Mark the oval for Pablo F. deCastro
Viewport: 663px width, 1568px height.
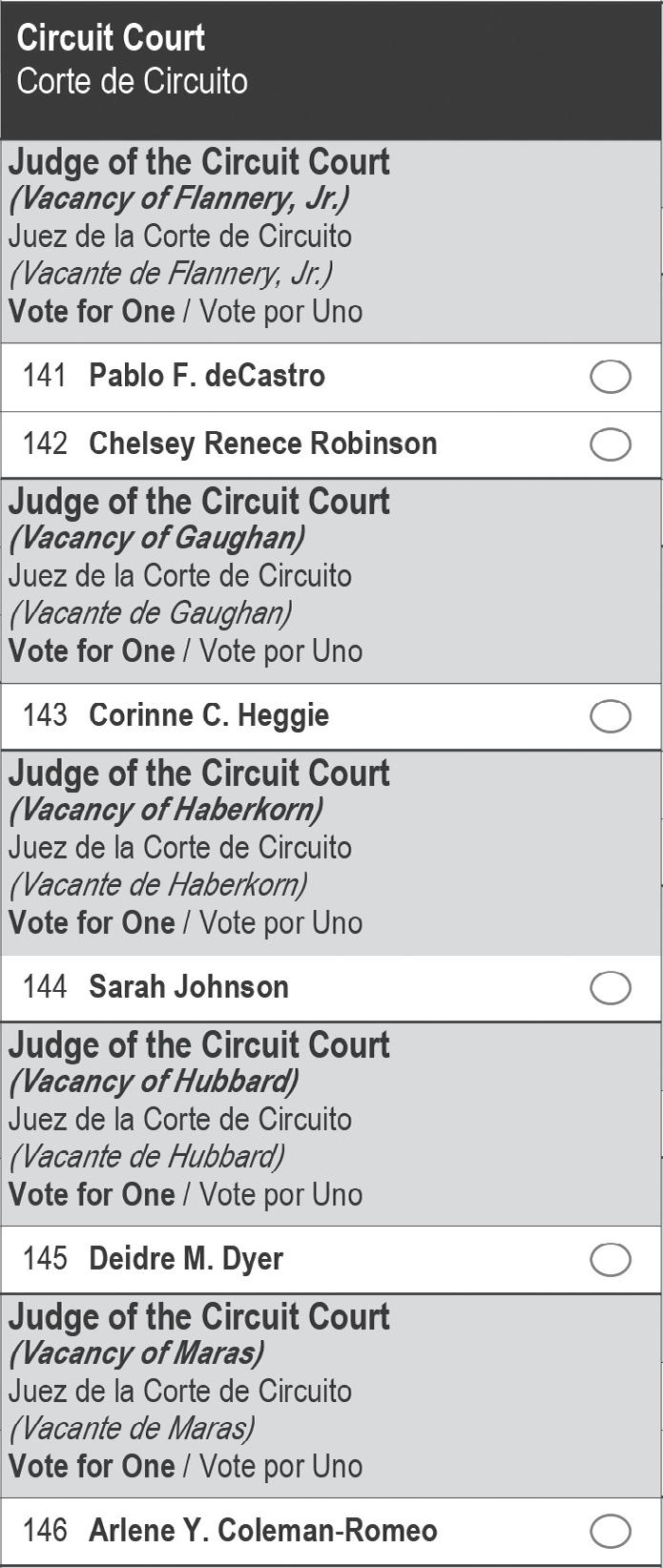[611, 377]
